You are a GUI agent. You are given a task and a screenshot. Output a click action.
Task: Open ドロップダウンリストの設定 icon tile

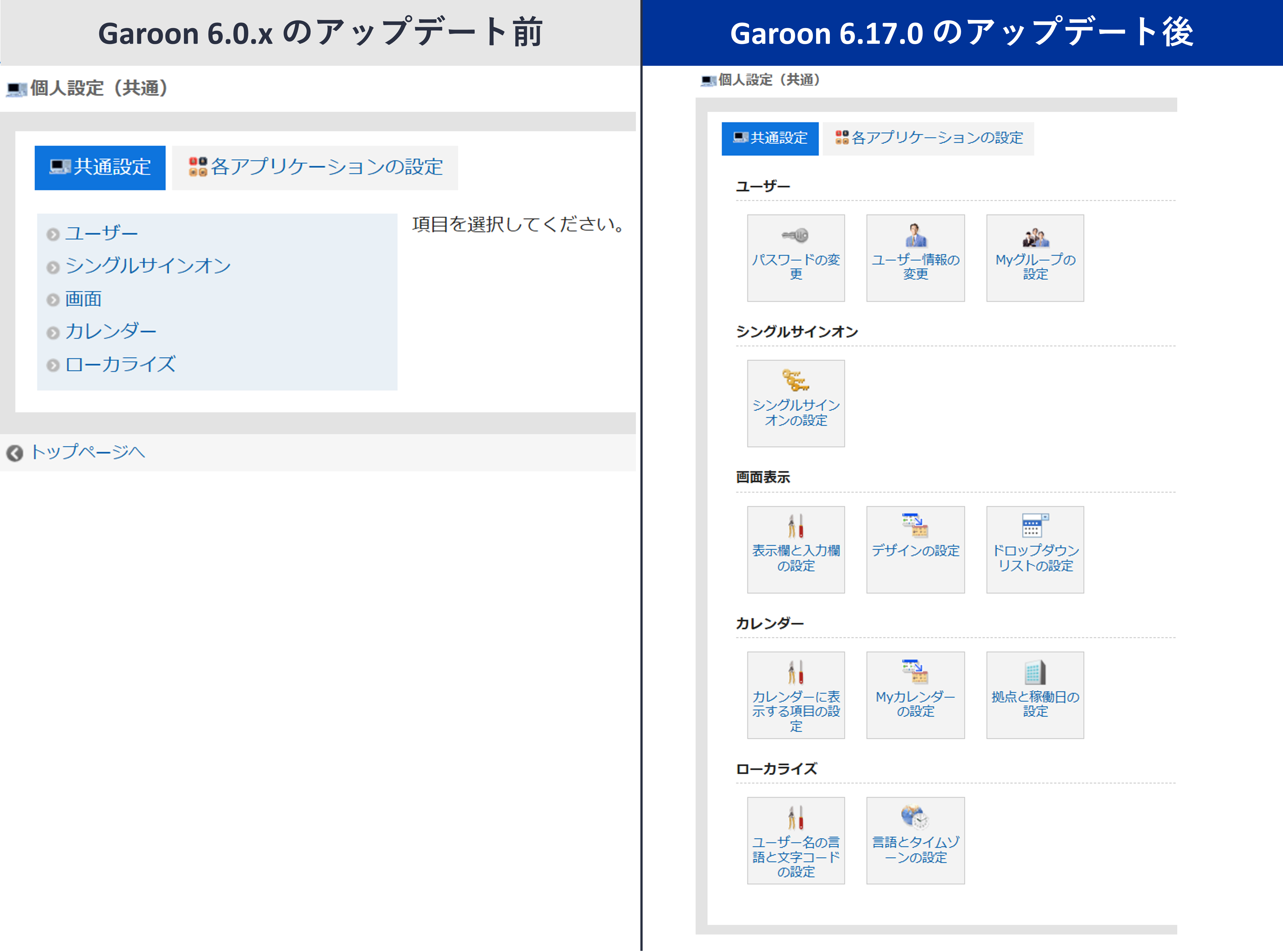point(1035,550)
